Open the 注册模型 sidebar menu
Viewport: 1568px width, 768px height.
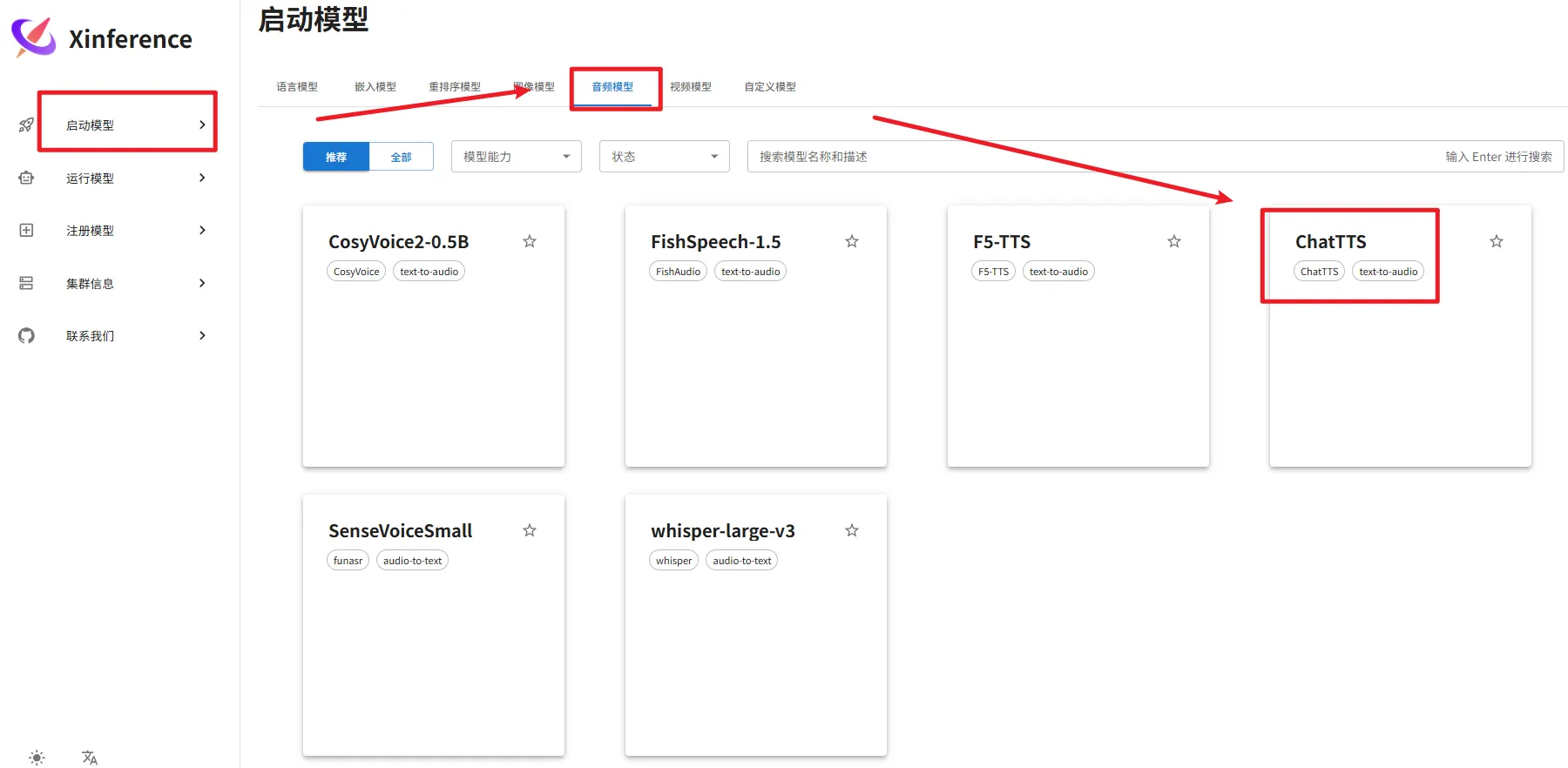point(120,230)
